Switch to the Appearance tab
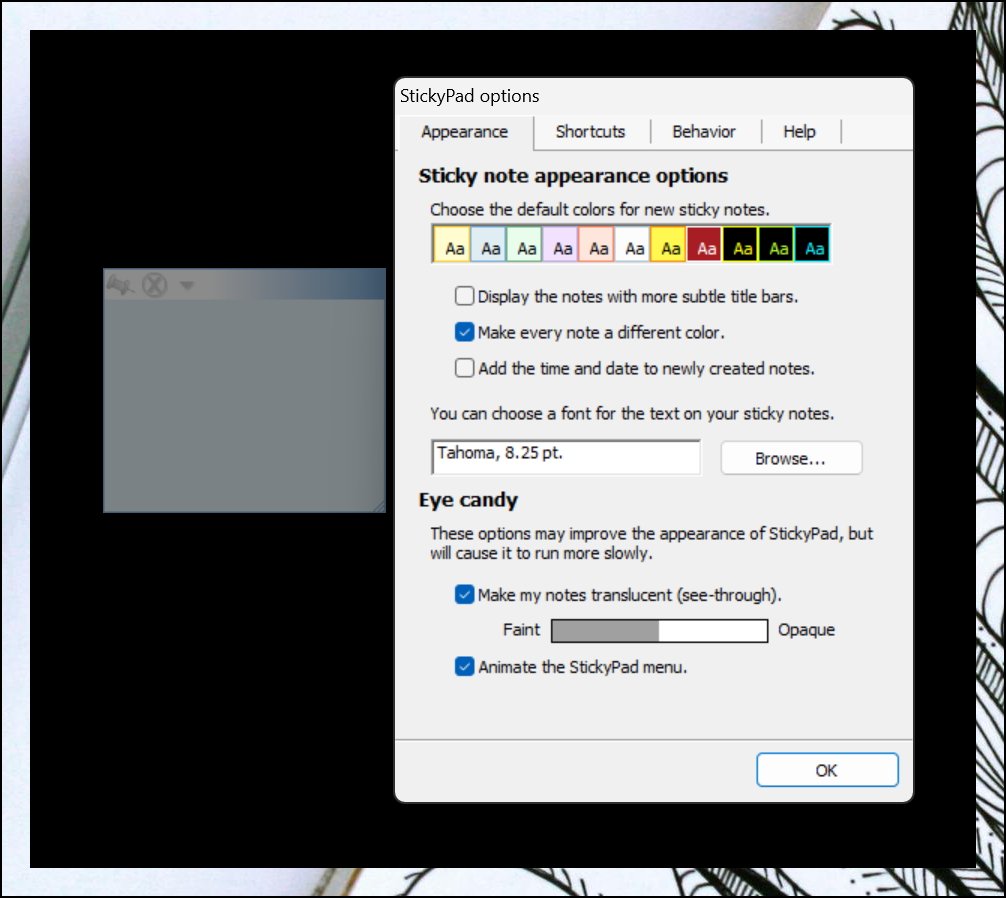This screenshot has height=898, width=1006. click(x=465, y=132)
